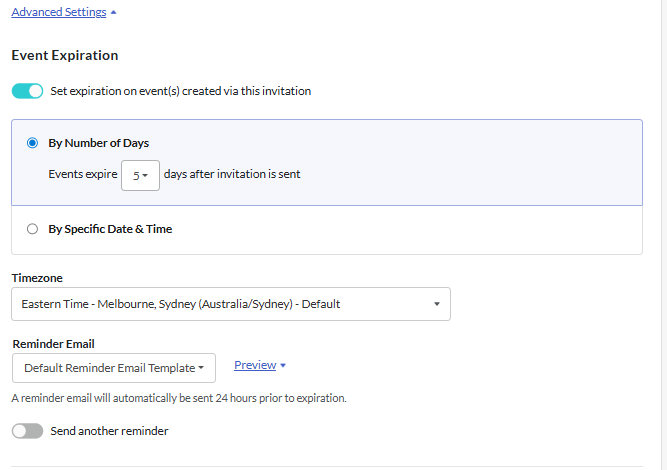Disable the event expiration toggle

27,91
